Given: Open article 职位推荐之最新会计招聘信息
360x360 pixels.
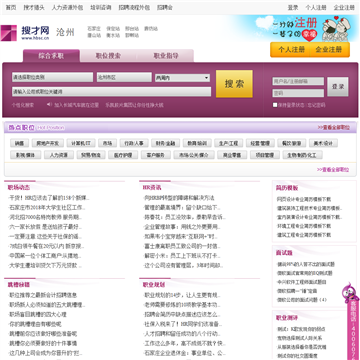Looking at the screenshot, I should point(43,295).
